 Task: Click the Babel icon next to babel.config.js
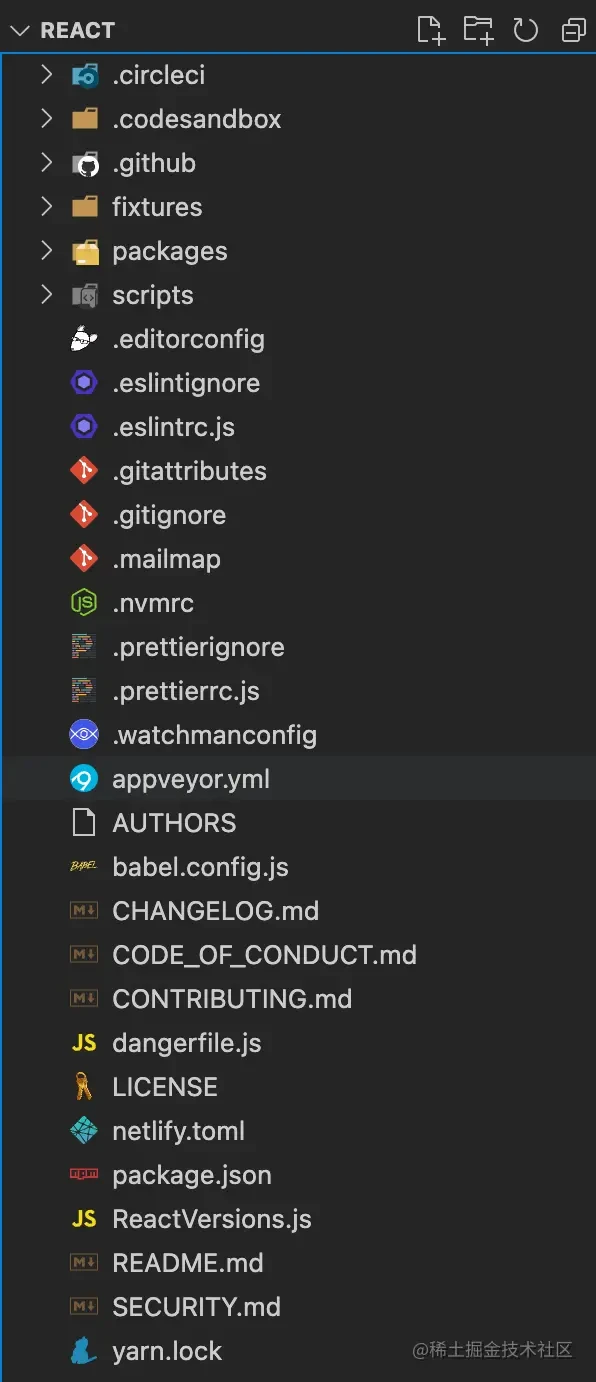coord(84,867)
